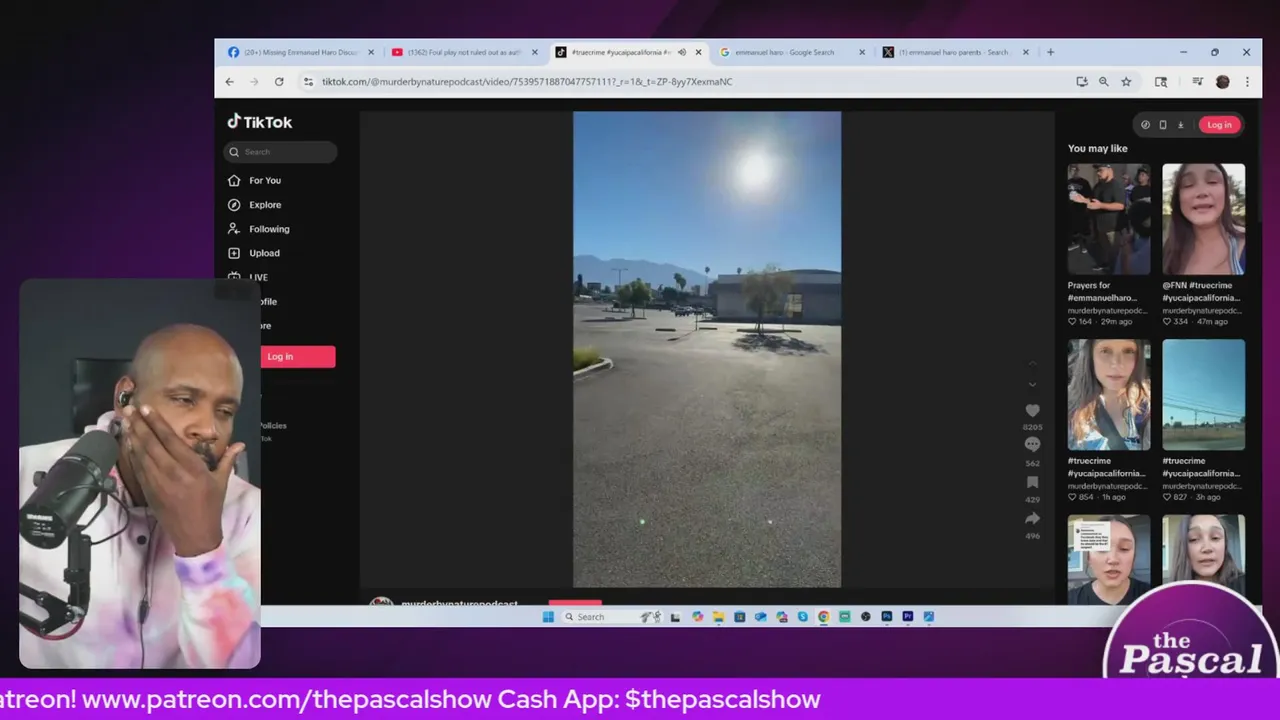Go back in browser history

click(230, 82)
